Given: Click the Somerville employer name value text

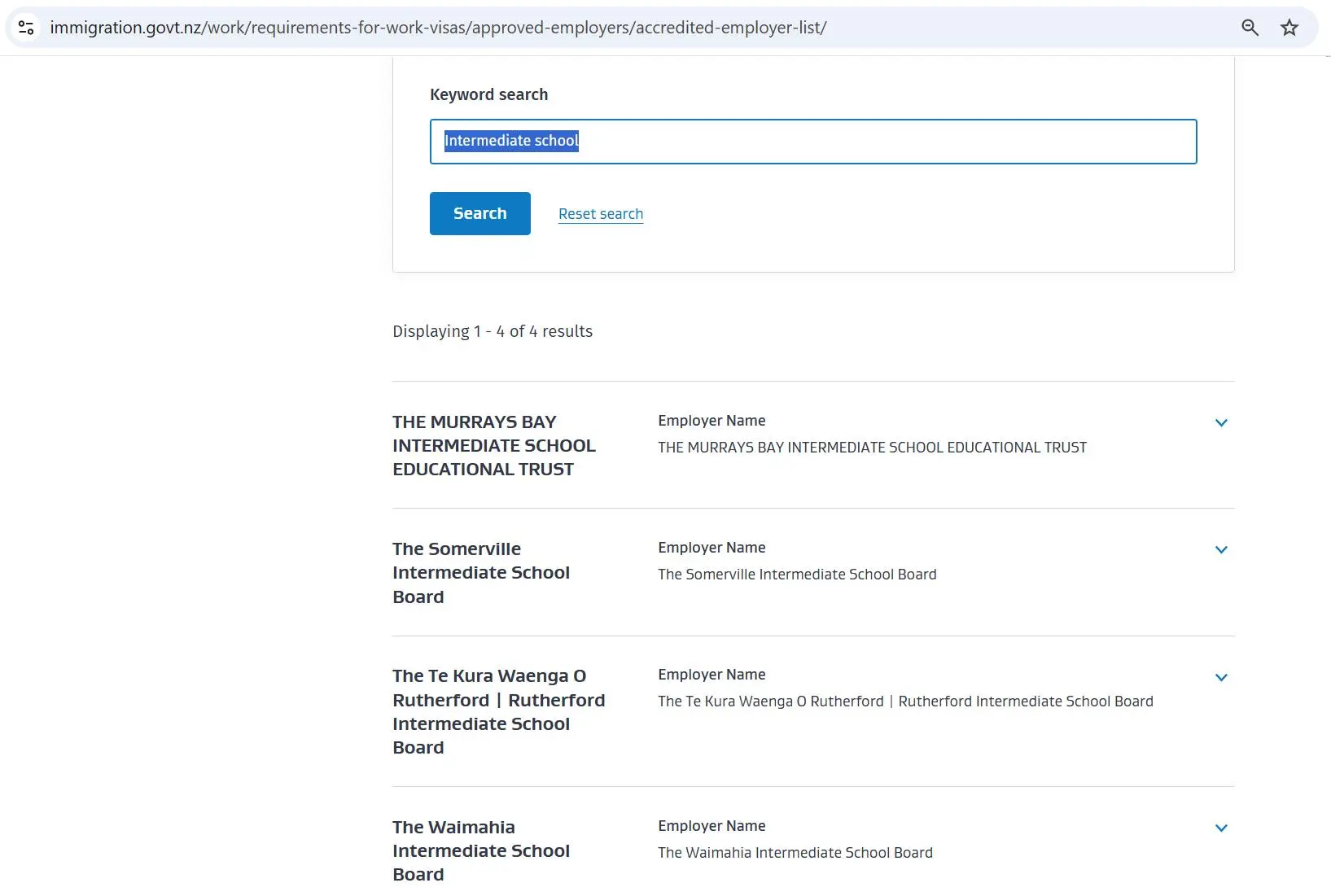Looking at the screenshot, I should pyautogui.click(x=797, y=575).
